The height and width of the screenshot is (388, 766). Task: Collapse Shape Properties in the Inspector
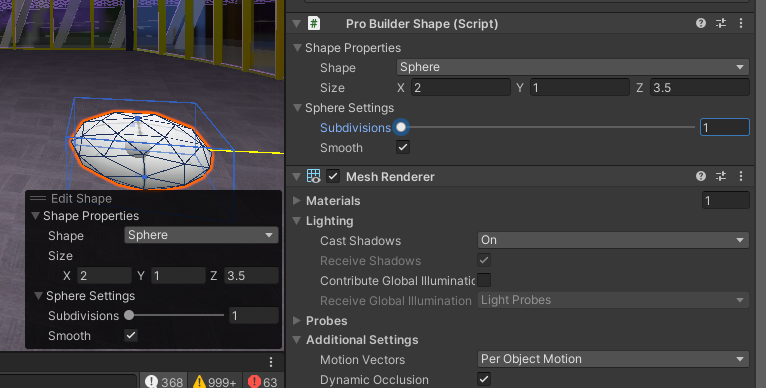pyautogui.click(x=297, y=47)
